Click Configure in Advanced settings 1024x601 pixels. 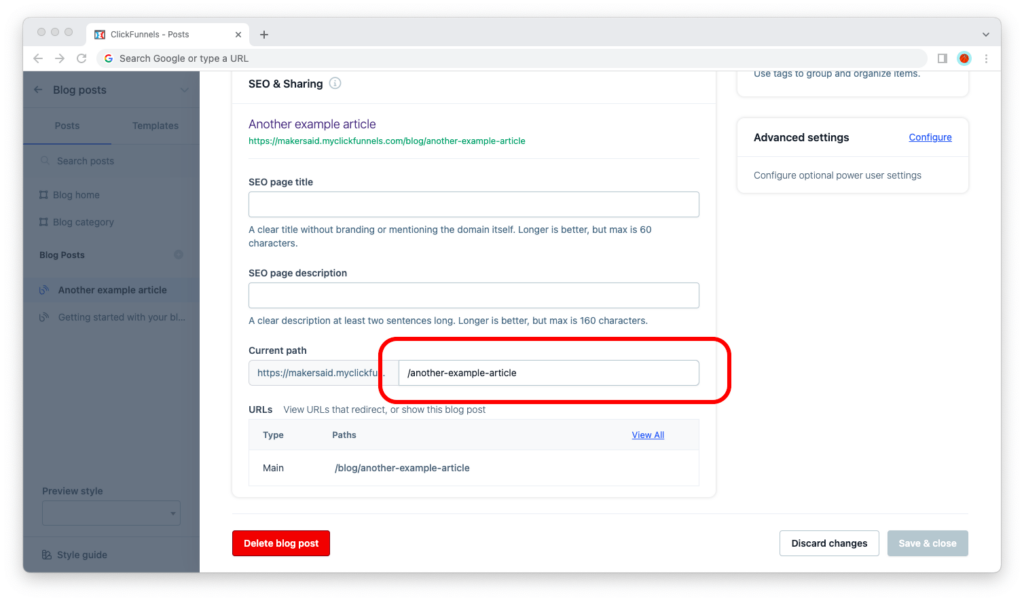click(930, 137)
